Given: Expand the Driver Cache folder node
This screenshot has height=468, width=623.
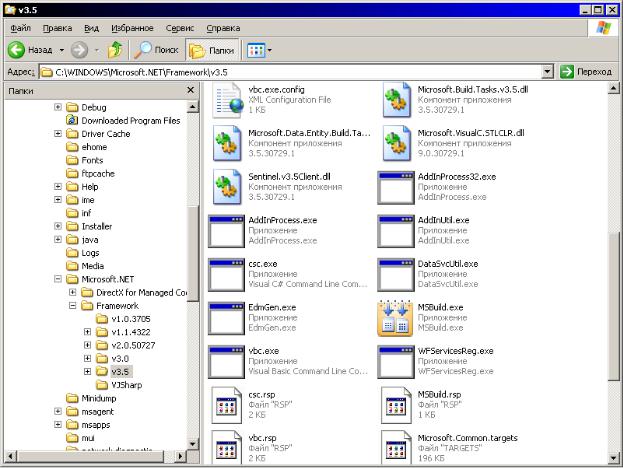Looking at the screenshot, I should click(58, 133).
